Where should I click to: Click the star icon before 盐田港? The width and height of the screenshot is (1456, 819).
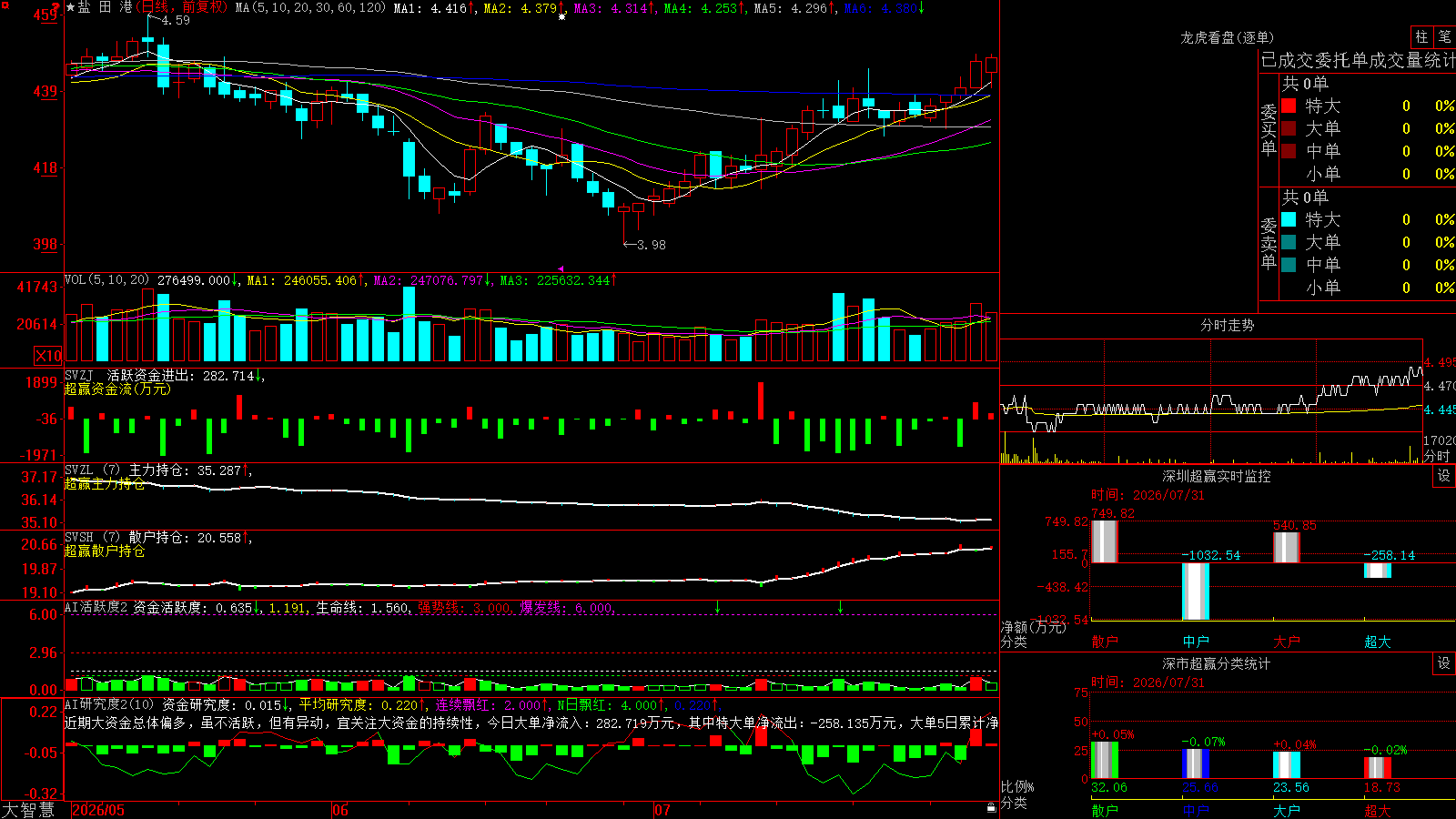70,7
